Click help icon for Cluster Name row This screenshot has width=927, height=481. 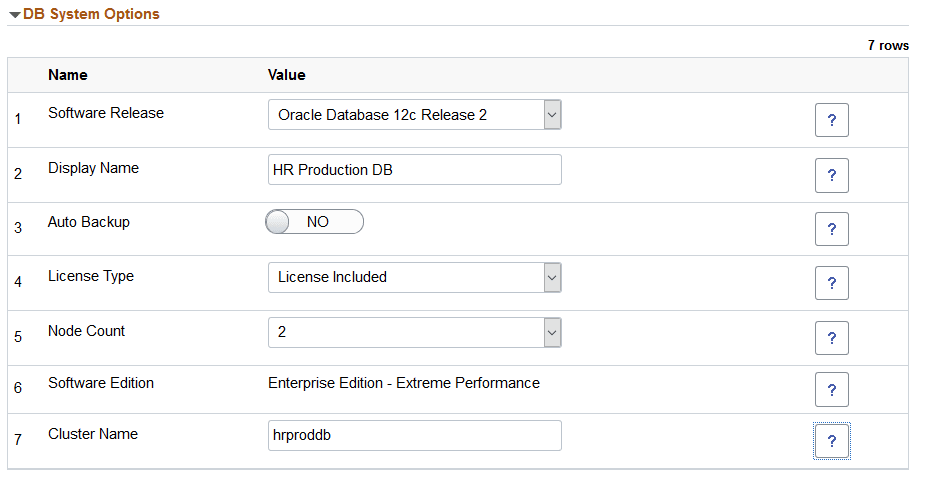[831, 441]
